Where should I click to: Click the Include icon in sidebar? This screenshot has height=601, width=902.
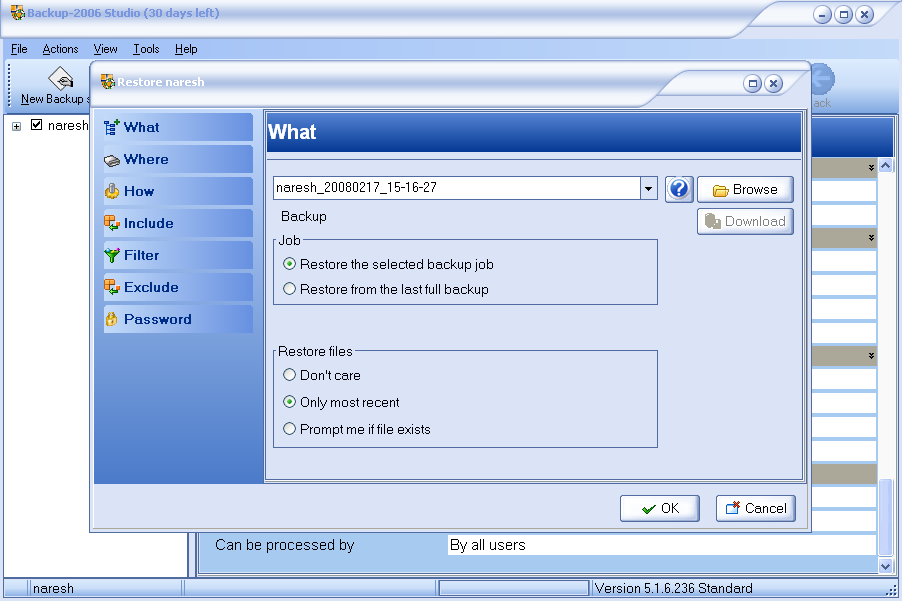click(112, 223)
